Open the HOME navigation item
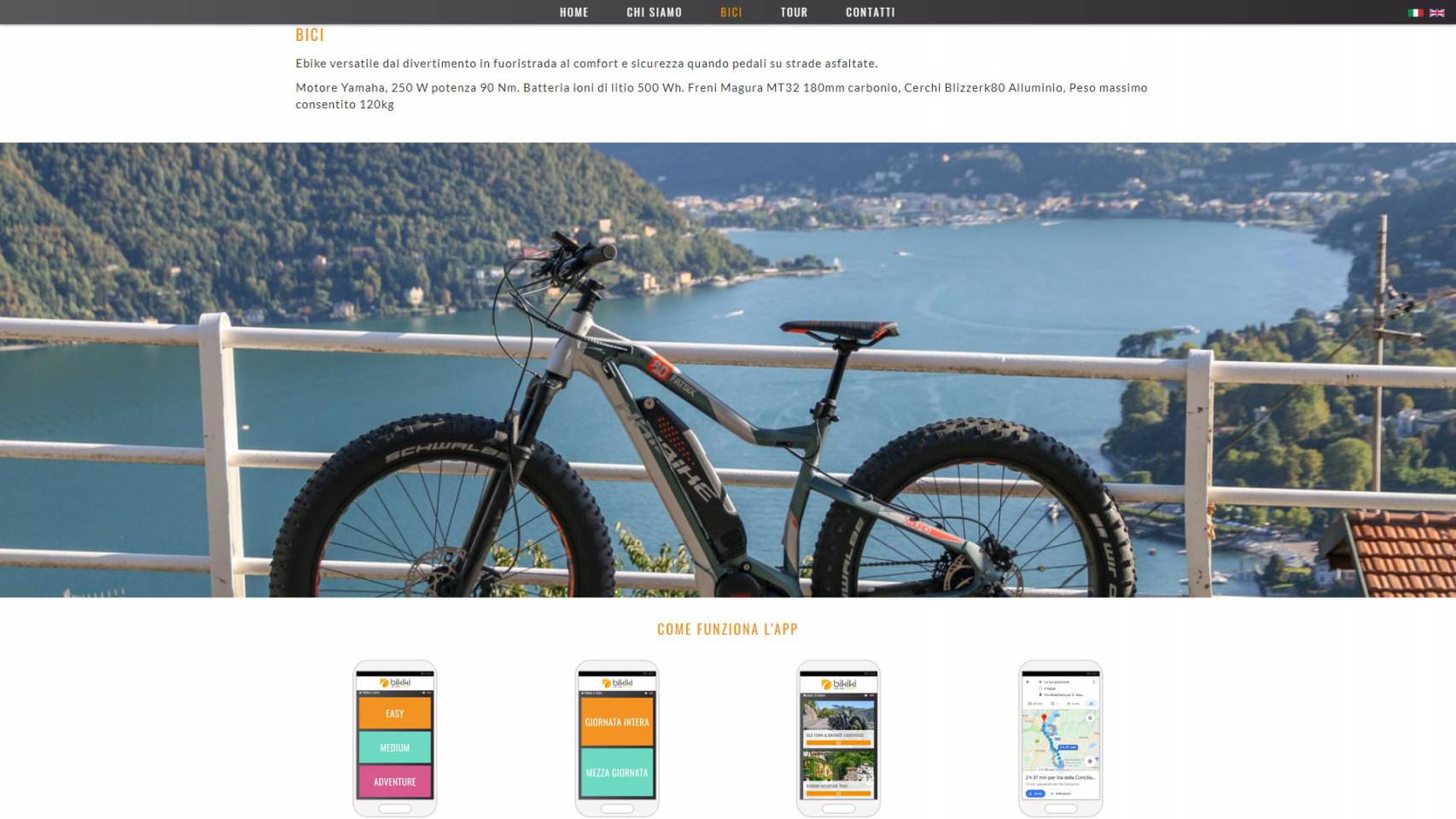 [574, 12]
